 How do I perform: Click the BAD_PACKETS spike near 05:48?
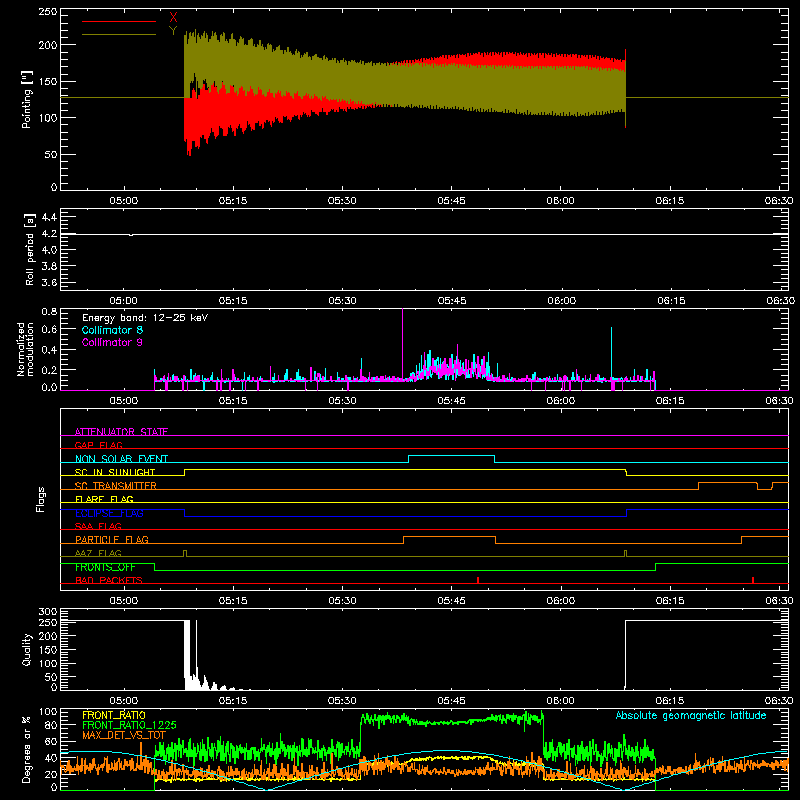point(478,580)
